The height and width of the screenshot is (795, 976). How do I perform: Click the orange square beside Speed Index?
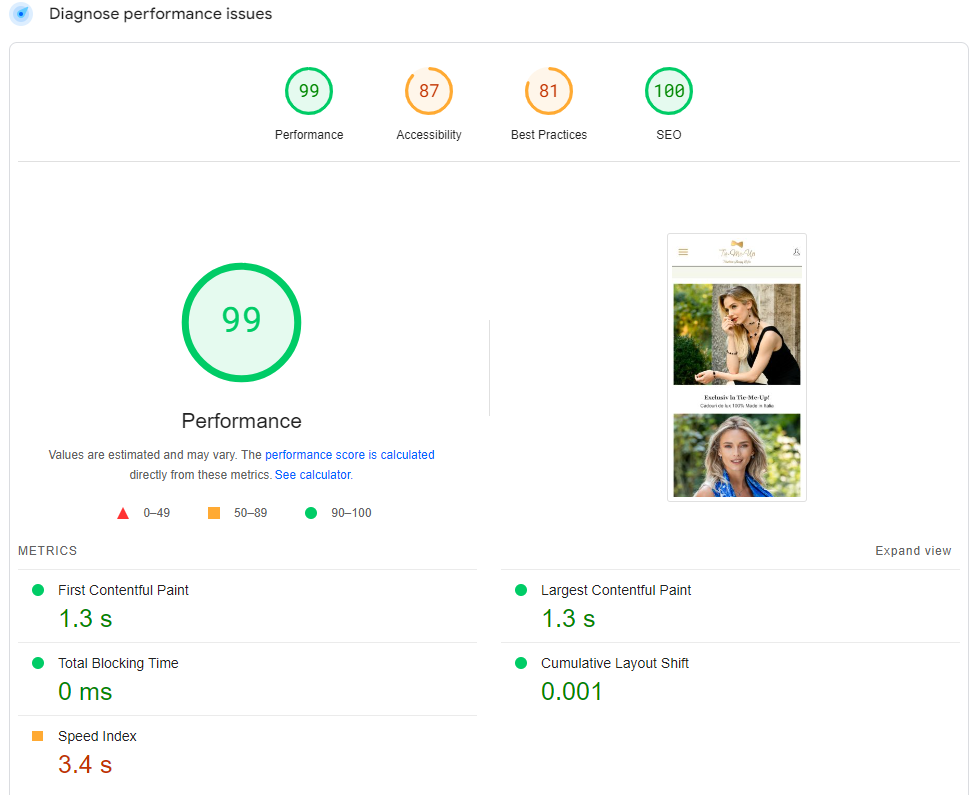[x=37, y=736]
